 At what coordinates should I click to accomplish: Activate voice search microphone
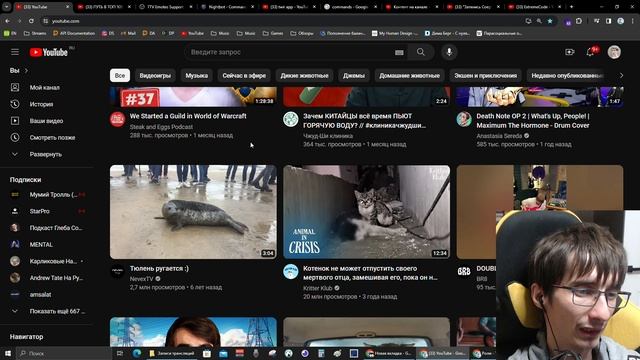[x=449, y=52]
